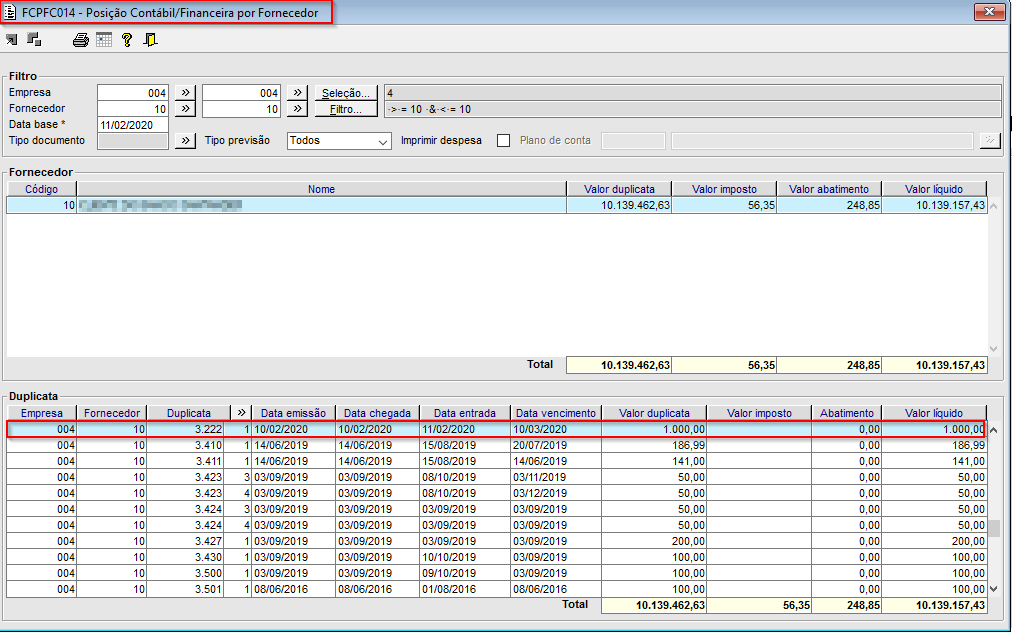Click the Data base date field
1012x632 pixels.
(132, 125)
